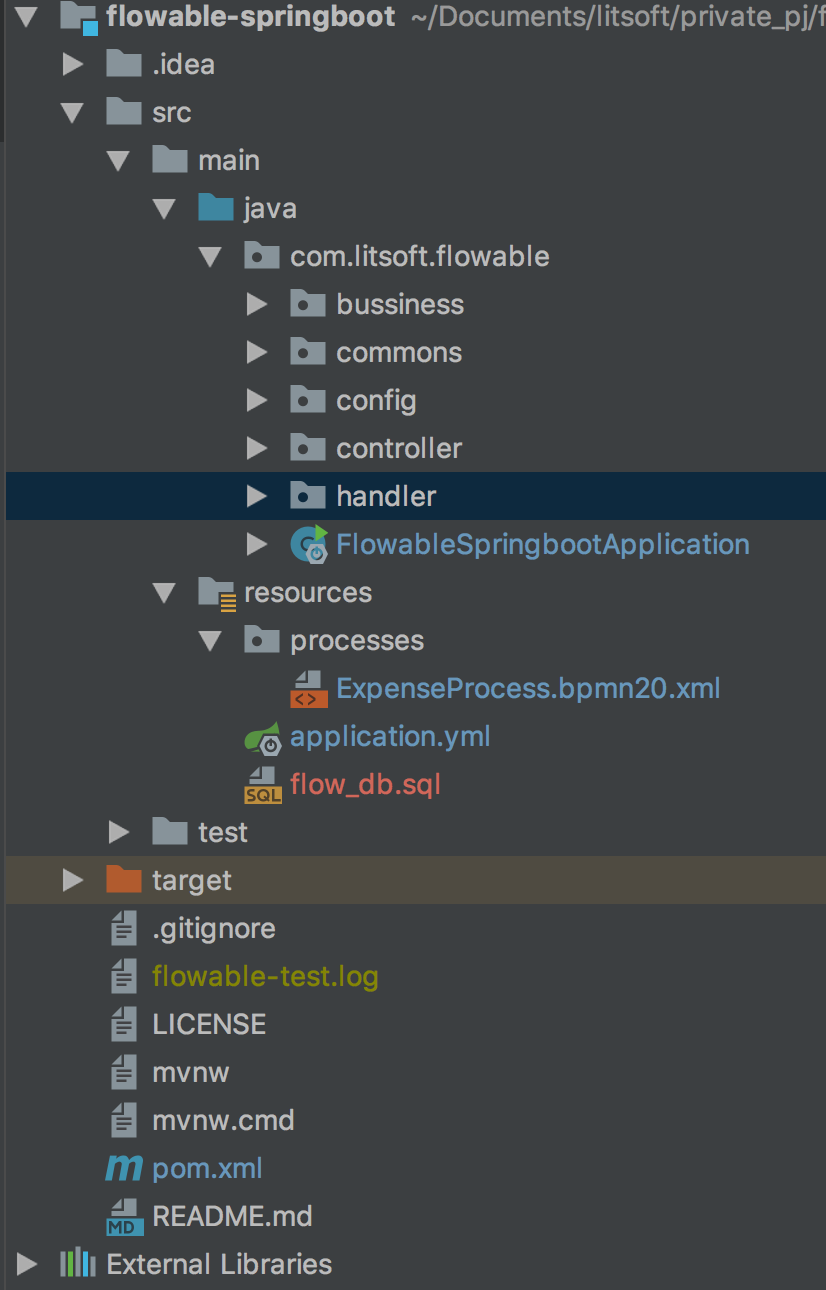Click the Spring Boot icon next to FlowableSpringbootApplication
The width and height of the screenshot is (826, 1290).
pyautogui.click(x=310, y=544)
